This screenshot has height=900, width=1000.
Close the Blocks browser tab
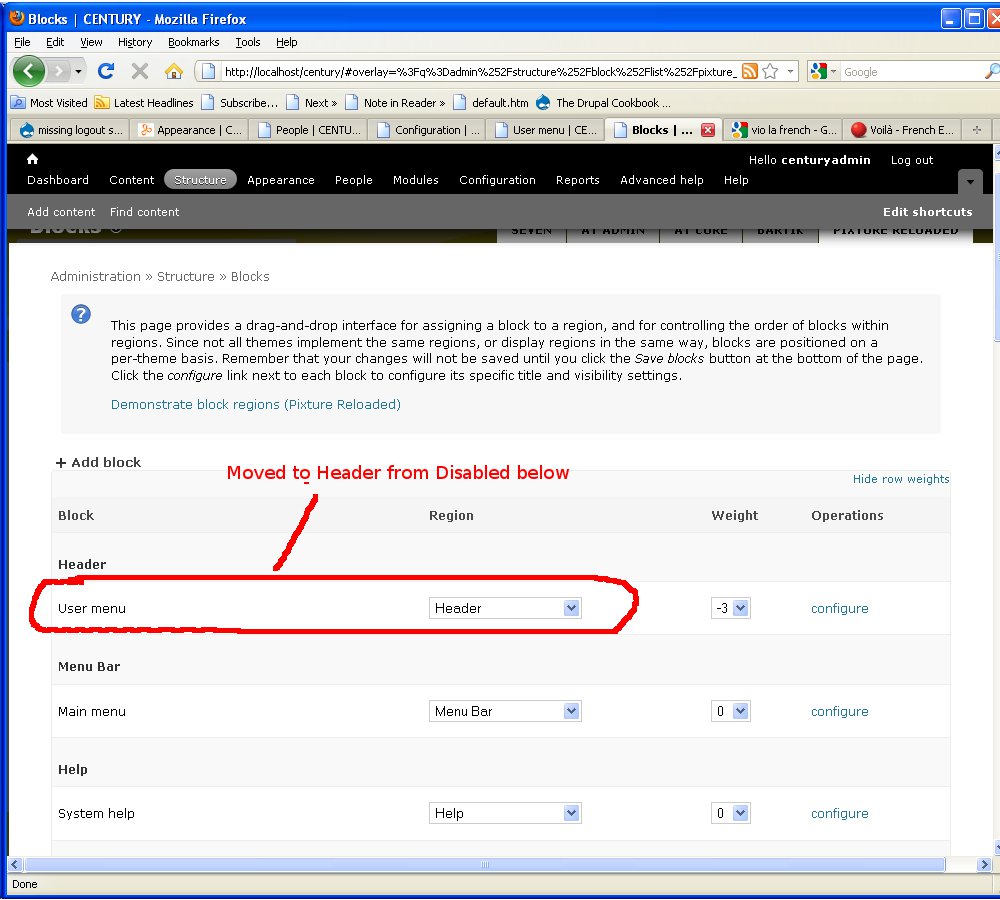pos(707,130)
